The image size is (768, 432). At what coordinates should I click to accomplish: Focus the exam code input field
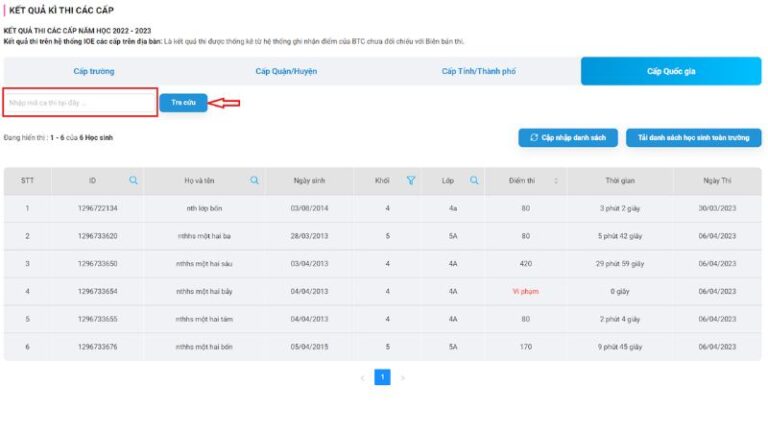pyautogui.click(x=80, y=103)
